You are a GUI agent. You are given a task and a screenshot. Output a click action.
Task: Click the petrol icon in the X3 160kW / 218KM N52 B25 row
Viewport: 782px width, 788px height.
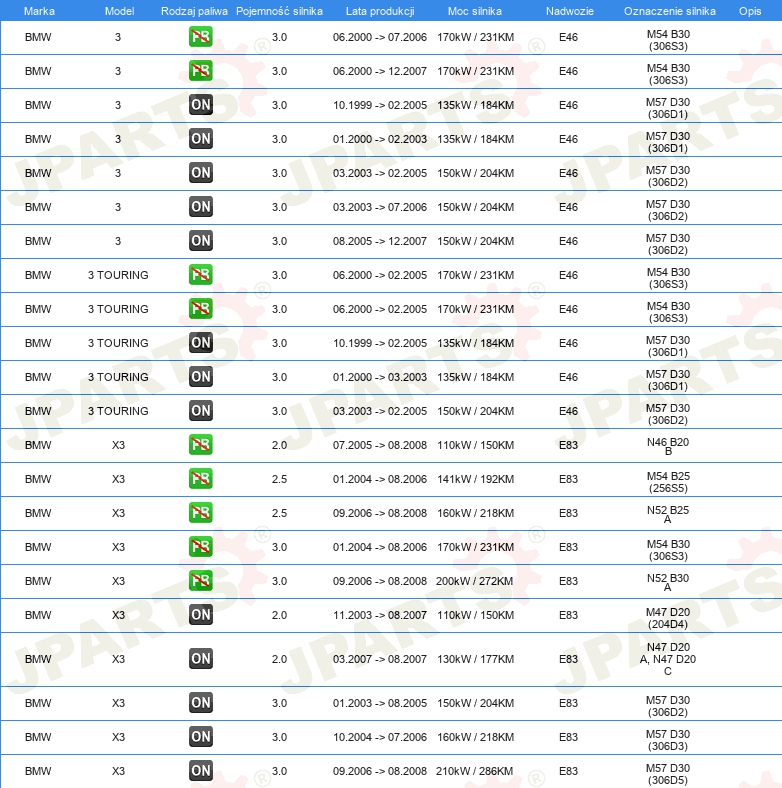tap(201, 513)
